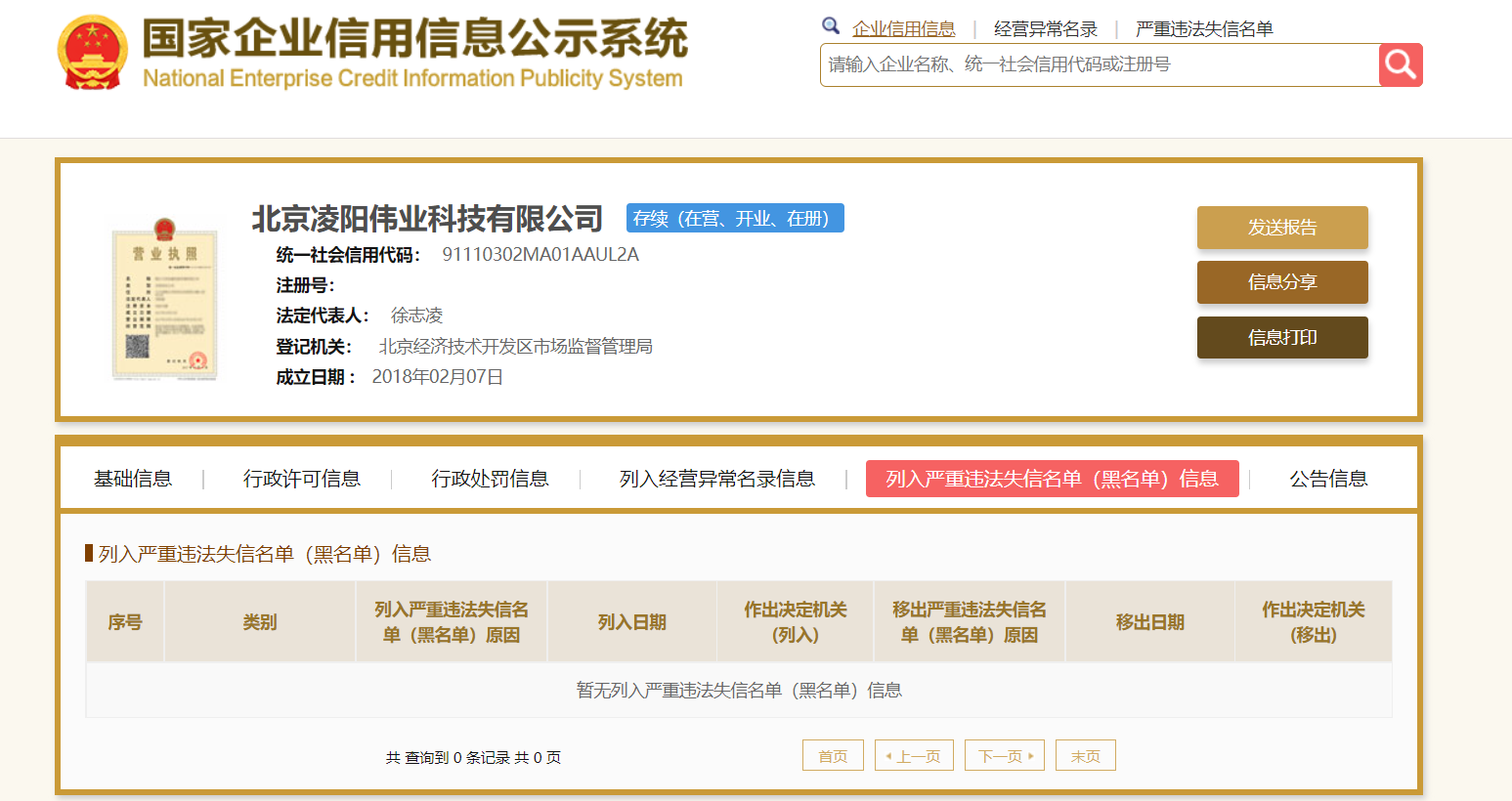The height and width of the screenshot is (801, 1512).
Task: Click the 作出决定机关(列入) column header
Action: point(796,622)
